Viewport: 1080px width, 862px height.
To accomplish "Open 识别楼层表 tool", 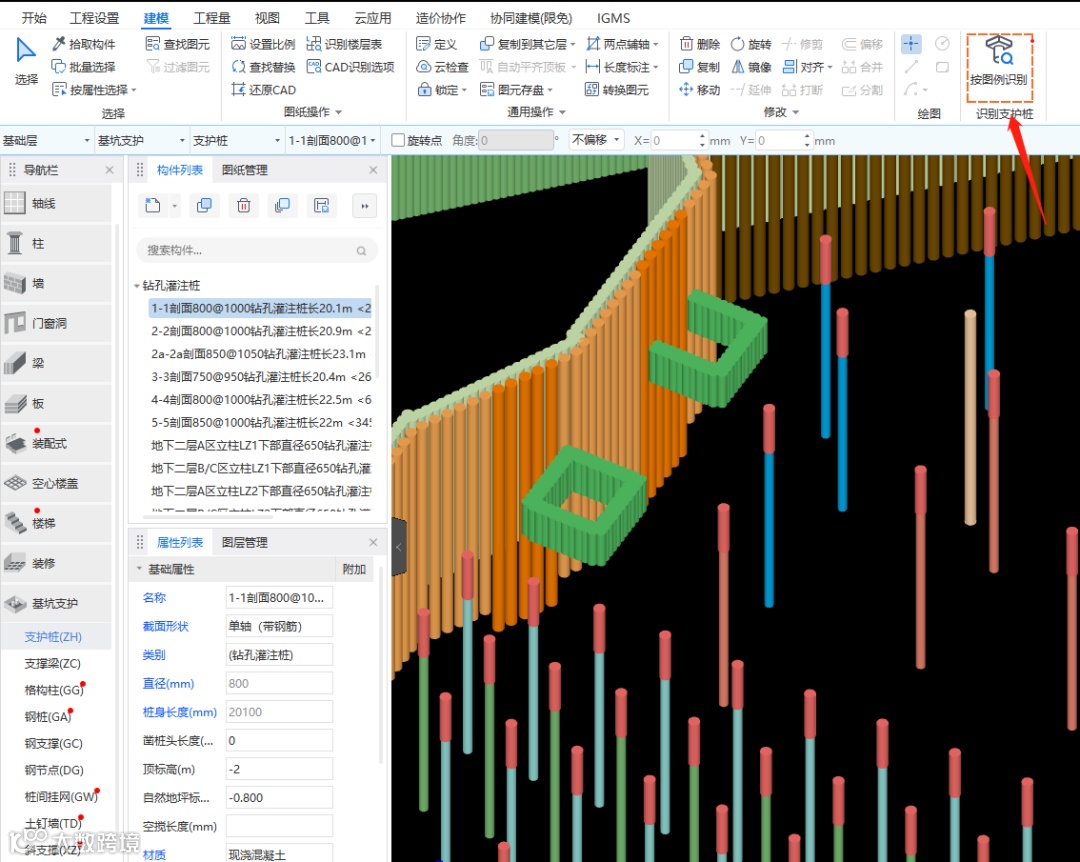I will (x=344, y=44).
